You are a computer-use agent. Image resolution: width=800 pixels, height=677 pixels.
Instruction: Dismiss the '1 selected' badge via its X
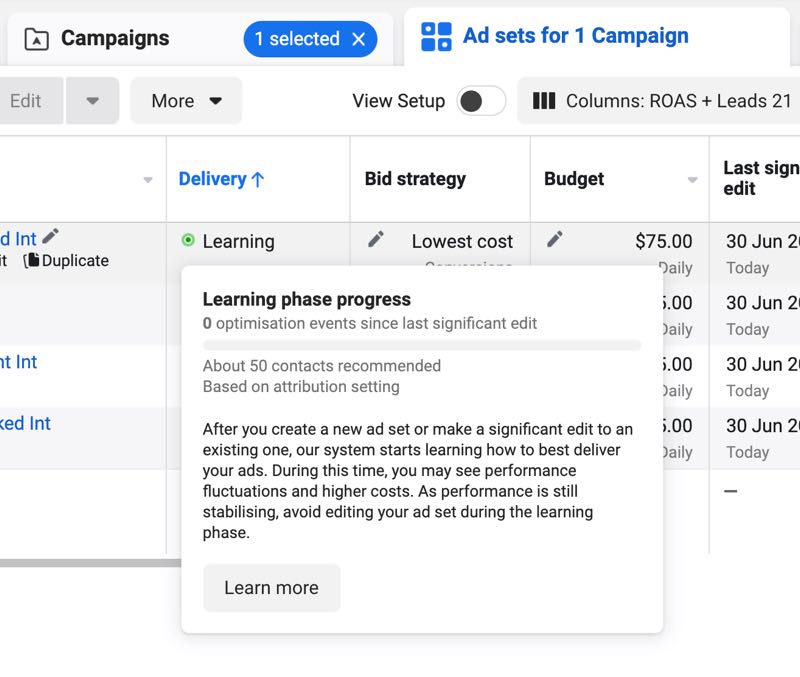click(x=360, y=38)
